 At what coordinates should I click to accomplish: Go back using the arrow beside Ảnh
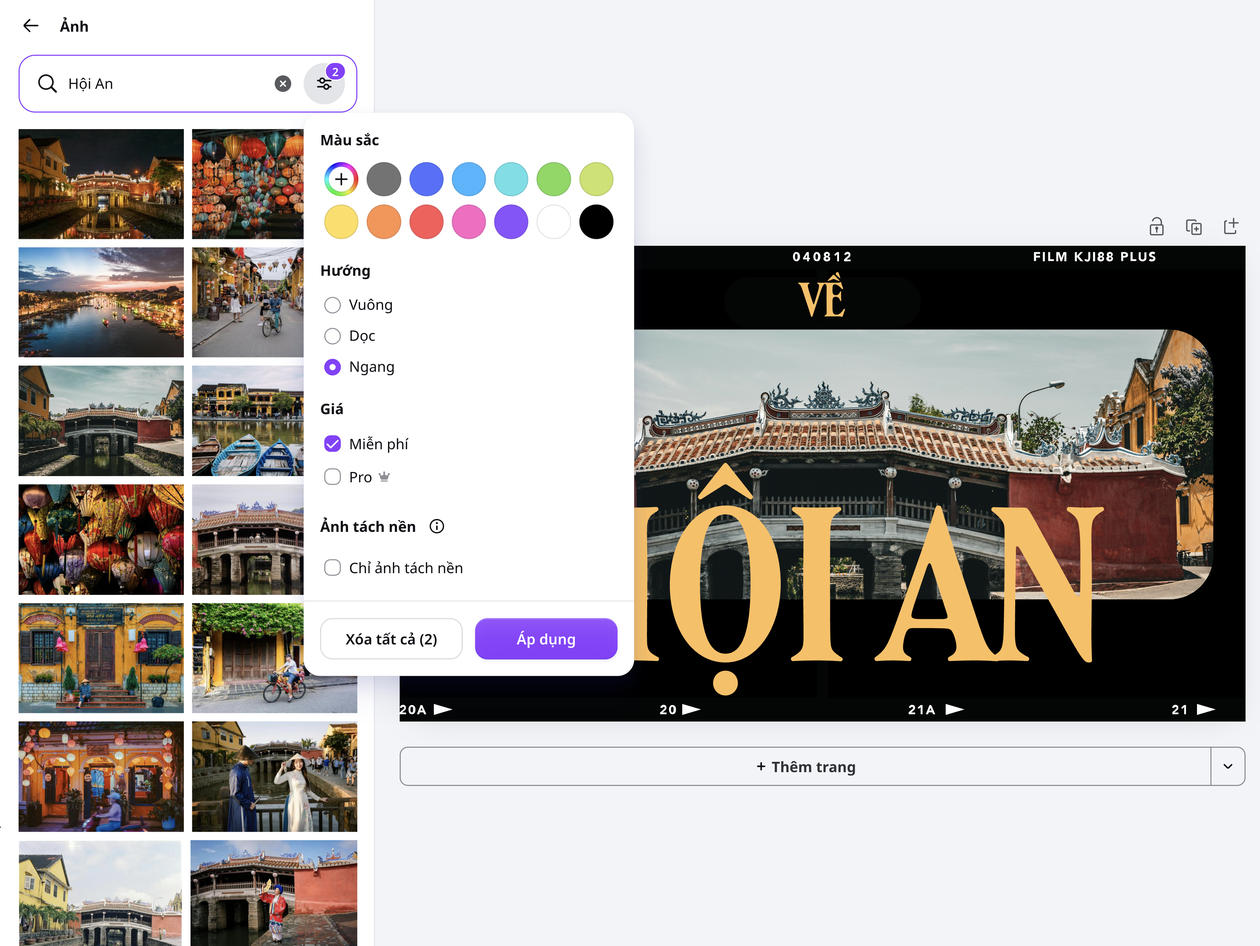pyautogui.click(x=31, y=26)
